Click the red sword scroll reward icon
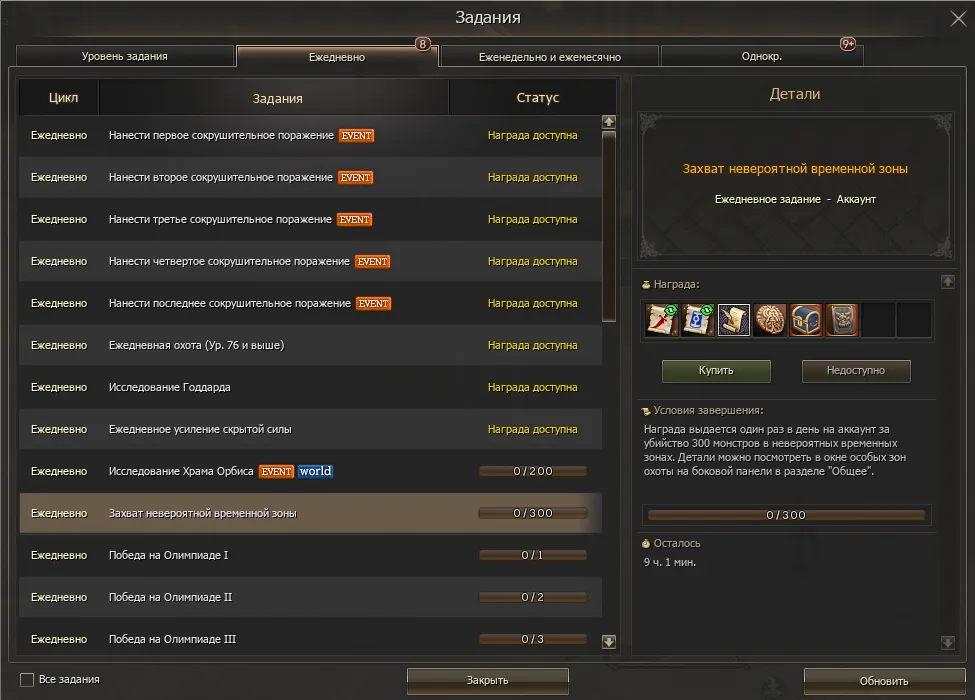The width and height of the screenshot is (975, 700). [662, 320]
